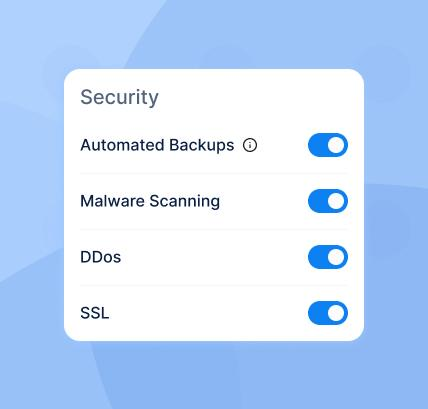Click the blue track of the DDos toggle
The image size is (428, 409).
[x=317, y=257]
